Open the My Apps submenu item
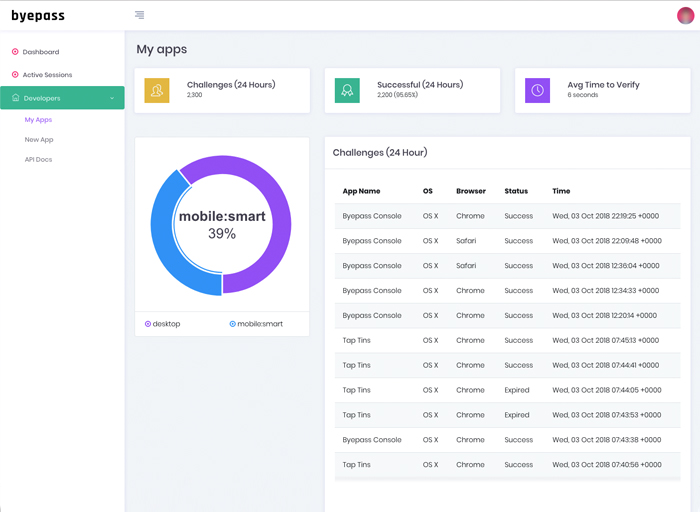Screen dimensions: 700x512 [38, 120]
